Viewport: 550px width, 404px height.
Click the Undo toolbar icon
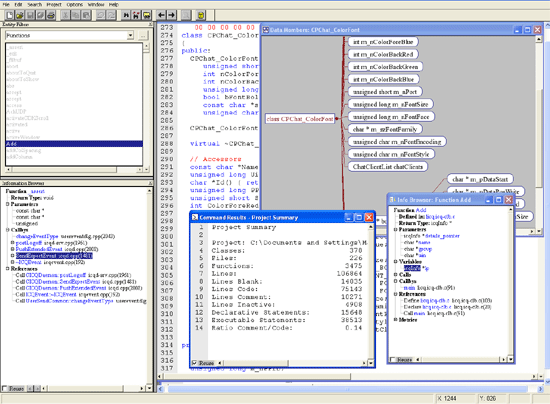[101, 15]
